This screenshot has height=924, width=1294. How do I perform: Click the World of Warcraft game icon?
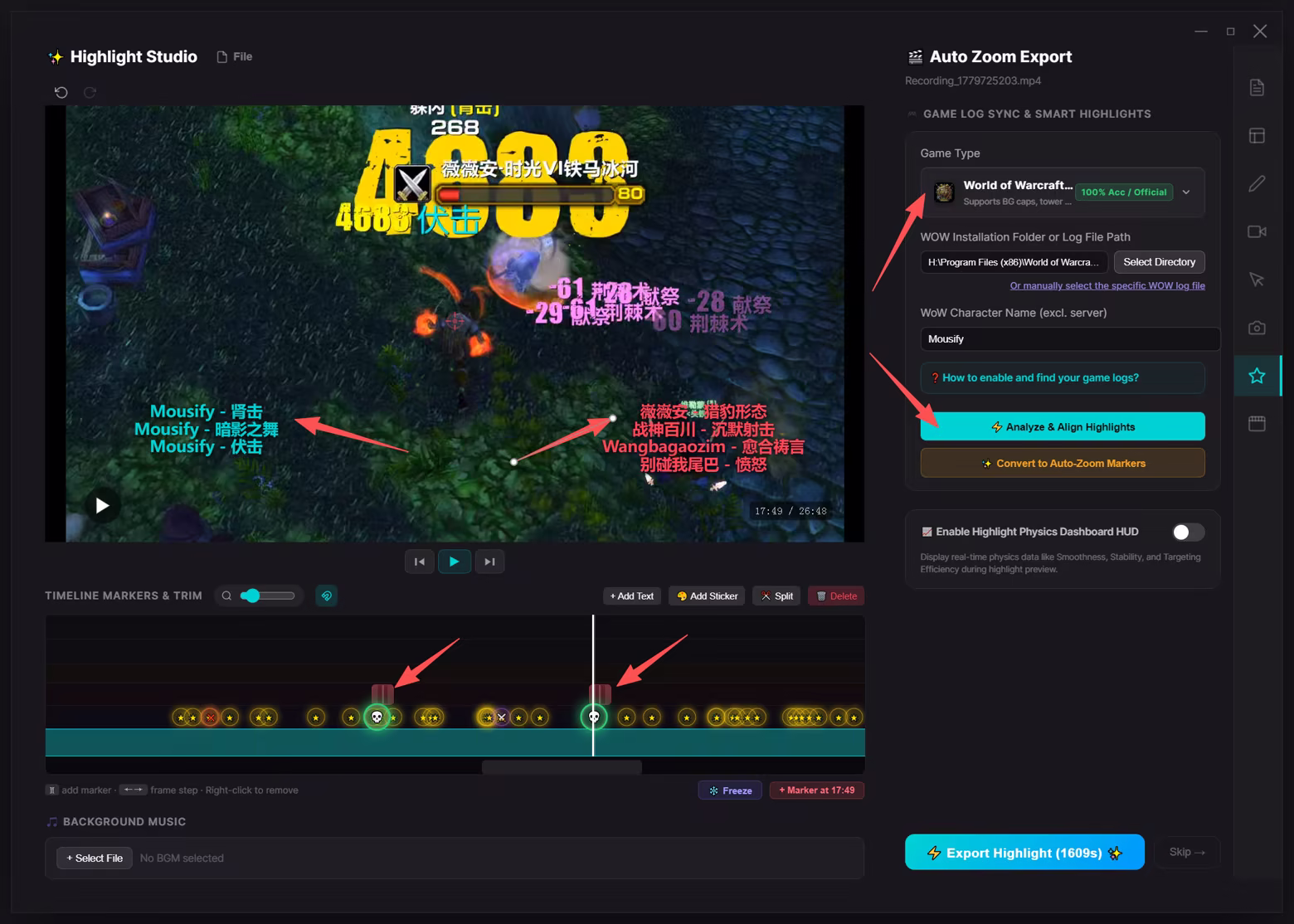pyautogui.click(x=944, y=192)
